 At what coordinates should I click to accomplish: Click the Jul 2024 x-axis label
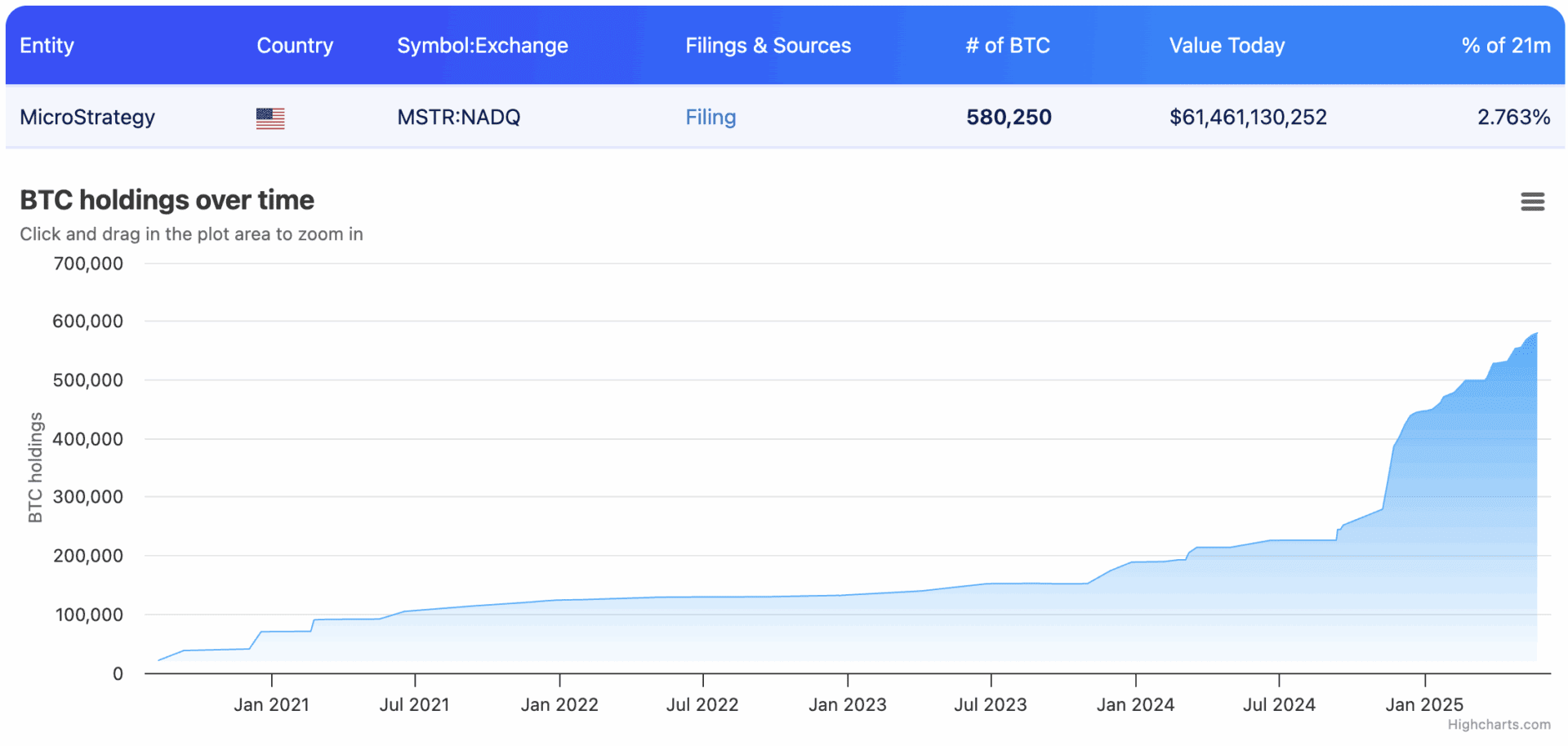coord(1279,704)
